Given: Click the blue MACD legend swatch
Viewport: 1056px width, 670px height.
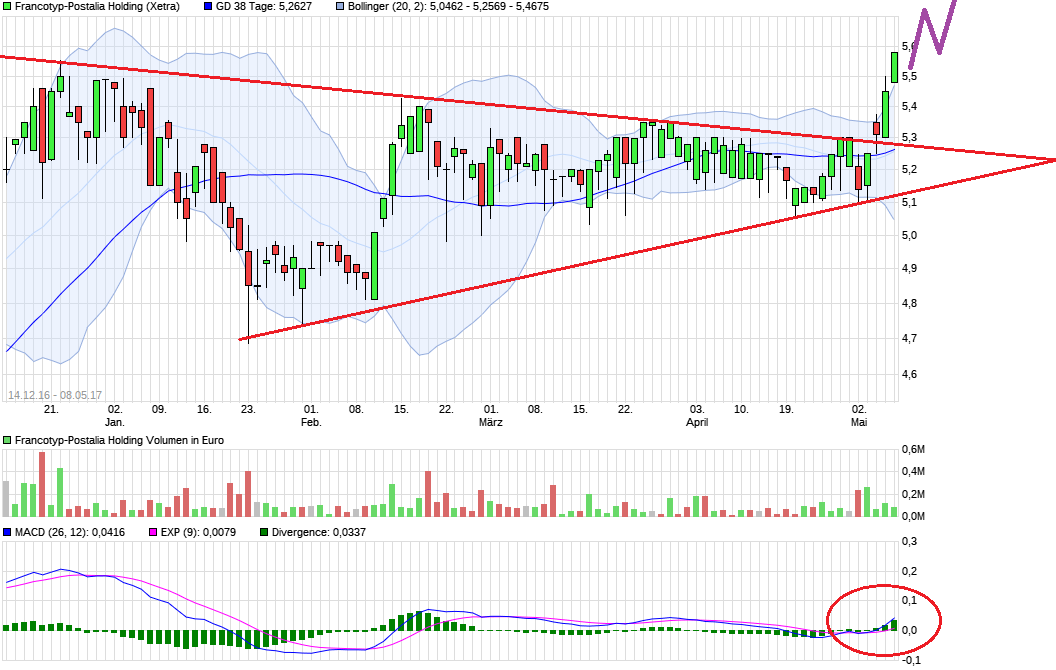Looking at the screenshot, I should pos(7,532).
